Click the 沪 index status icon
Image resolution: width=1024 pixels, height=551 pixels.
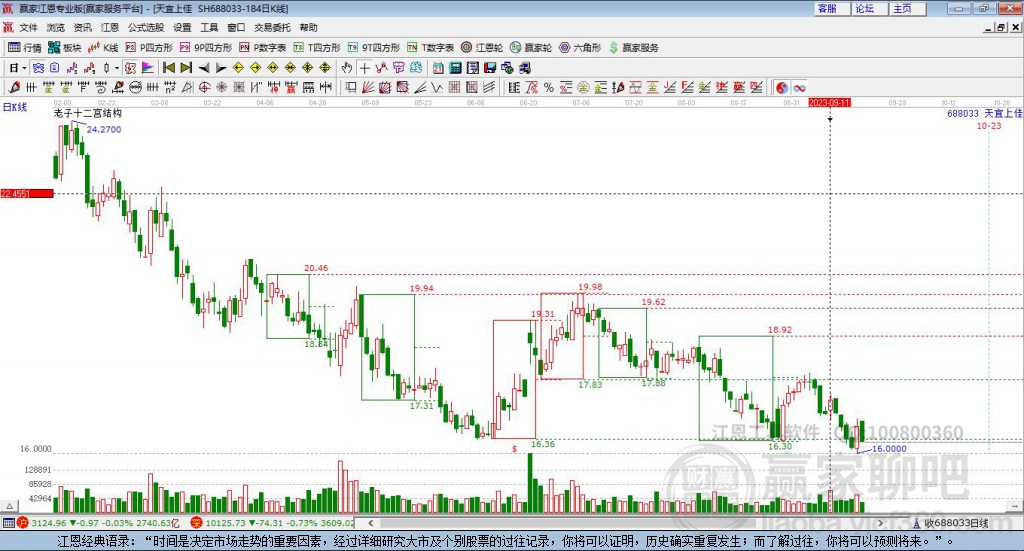pyautogui.click(x=23, y=523)
